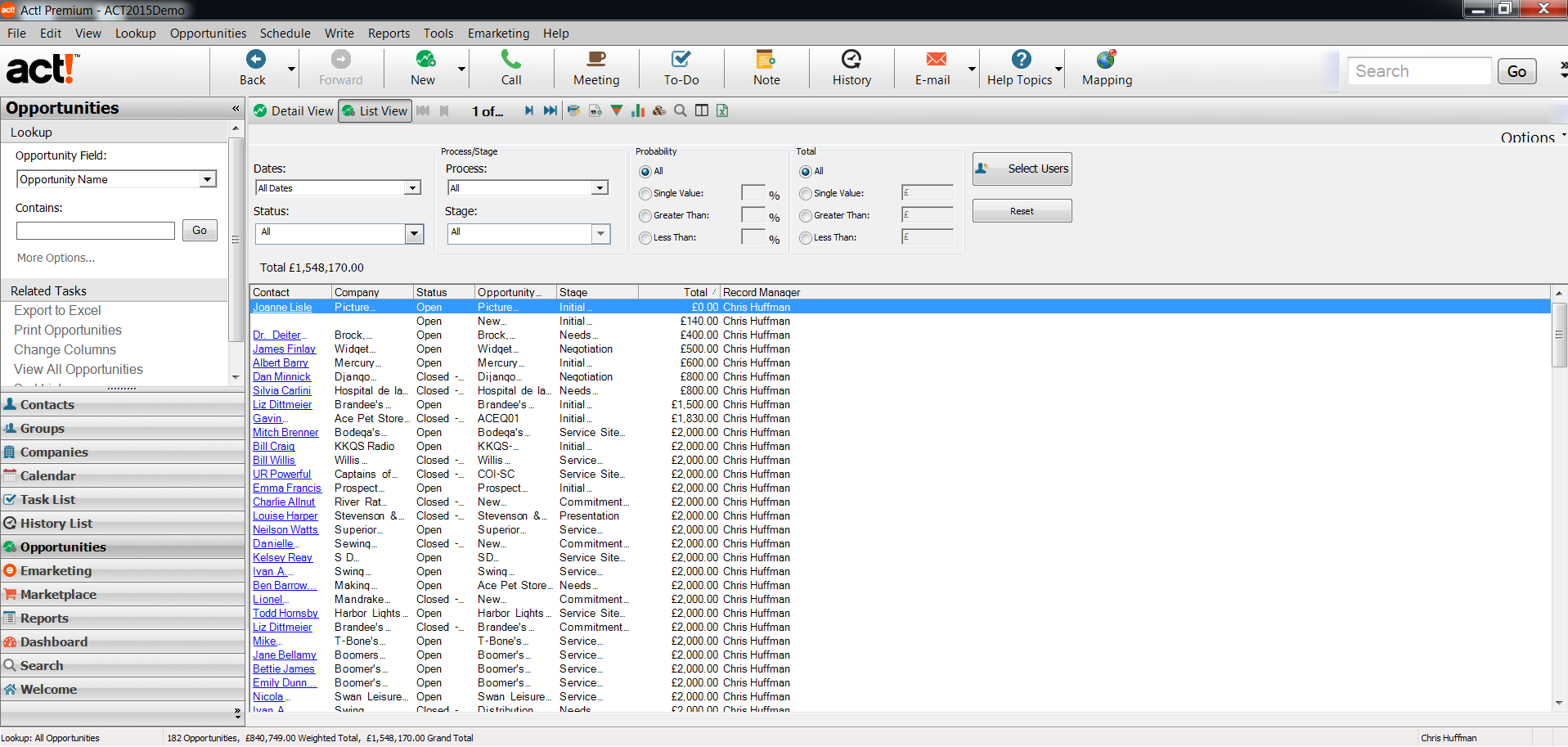
Task: Open the Schedule menu
Action: point(285,34)
